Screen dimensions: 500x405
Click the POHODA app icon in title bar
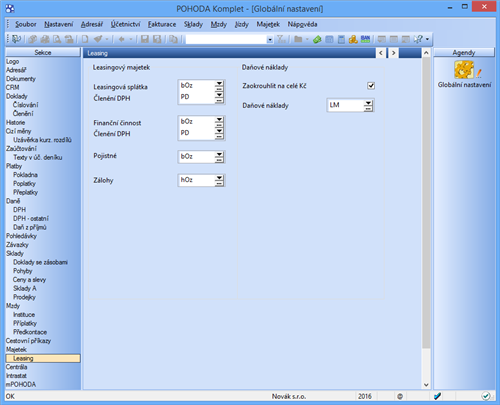tap(10, 8)
